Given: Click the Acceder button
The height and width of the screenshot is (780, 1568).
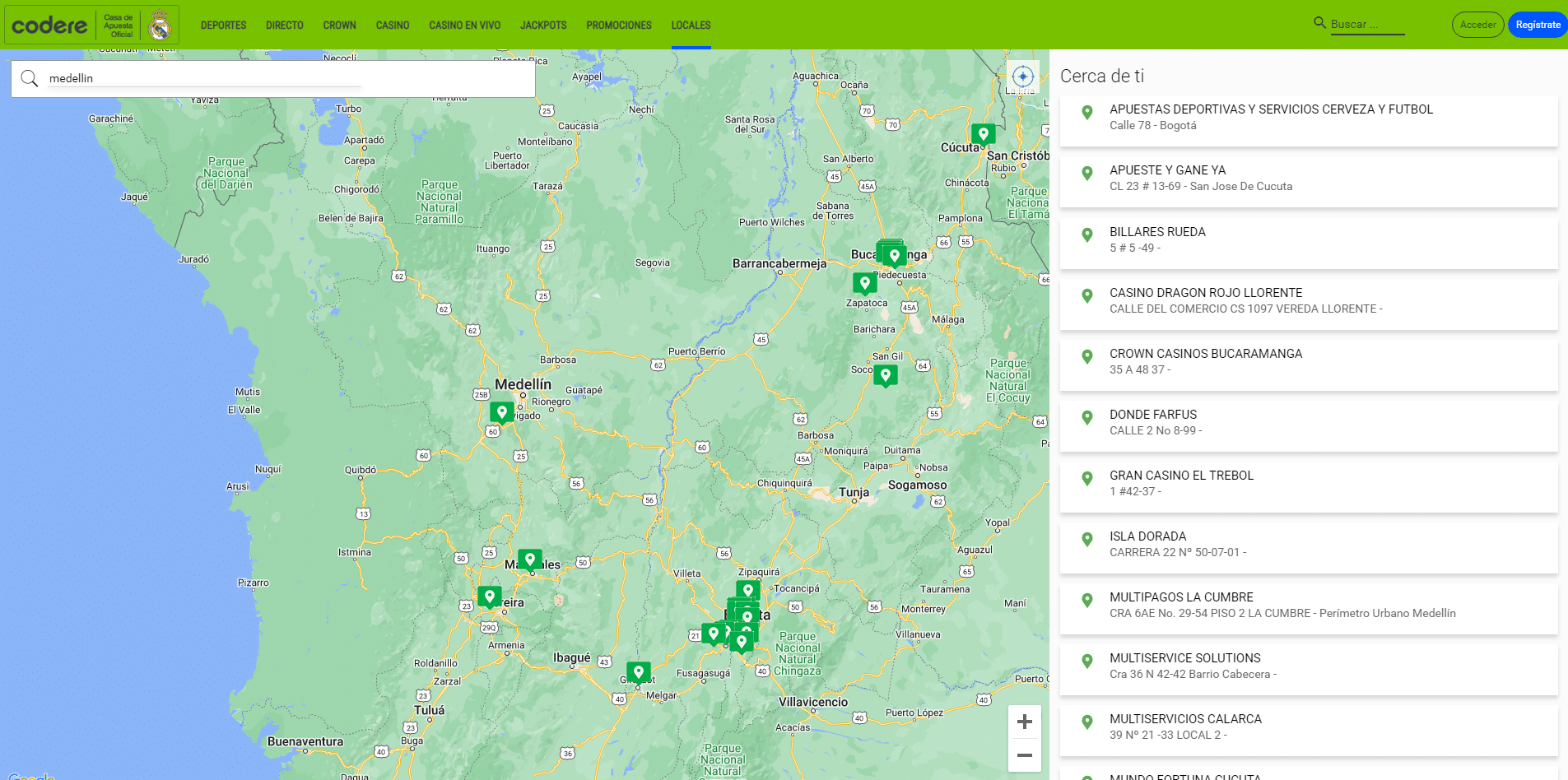Looking at the screenshot, I should click(x=1477, y=24).
